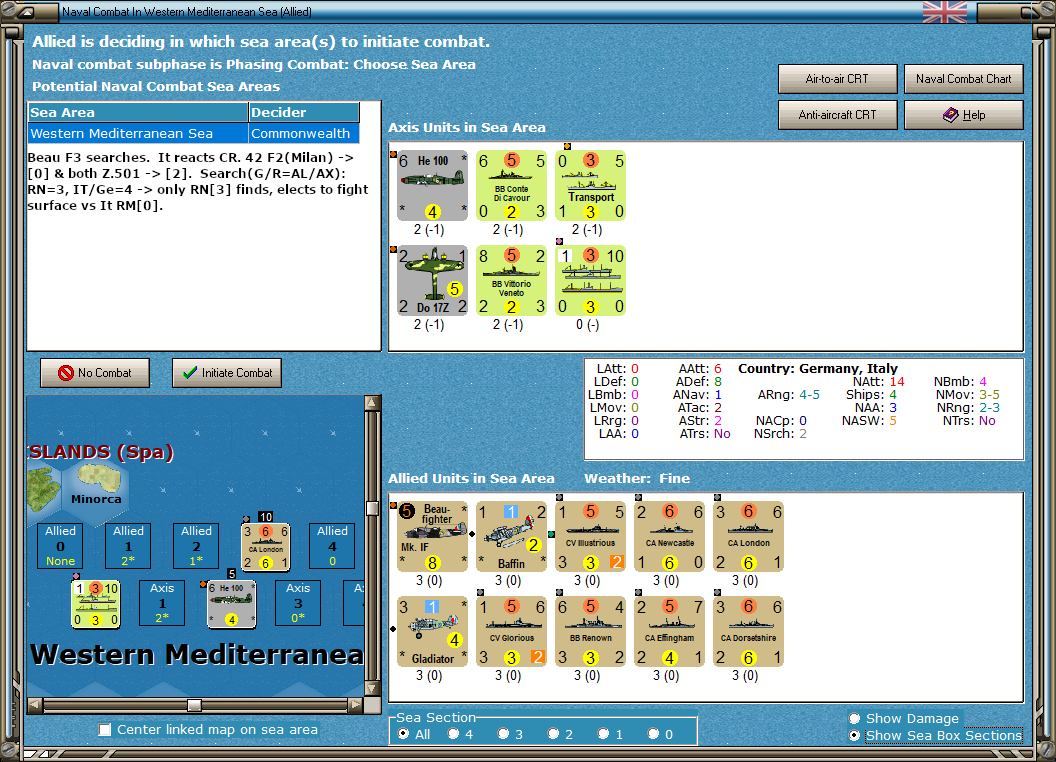Click CA London counter on the mini map
This screenshot has width=1056, height=762.
(x=266, y=547)
